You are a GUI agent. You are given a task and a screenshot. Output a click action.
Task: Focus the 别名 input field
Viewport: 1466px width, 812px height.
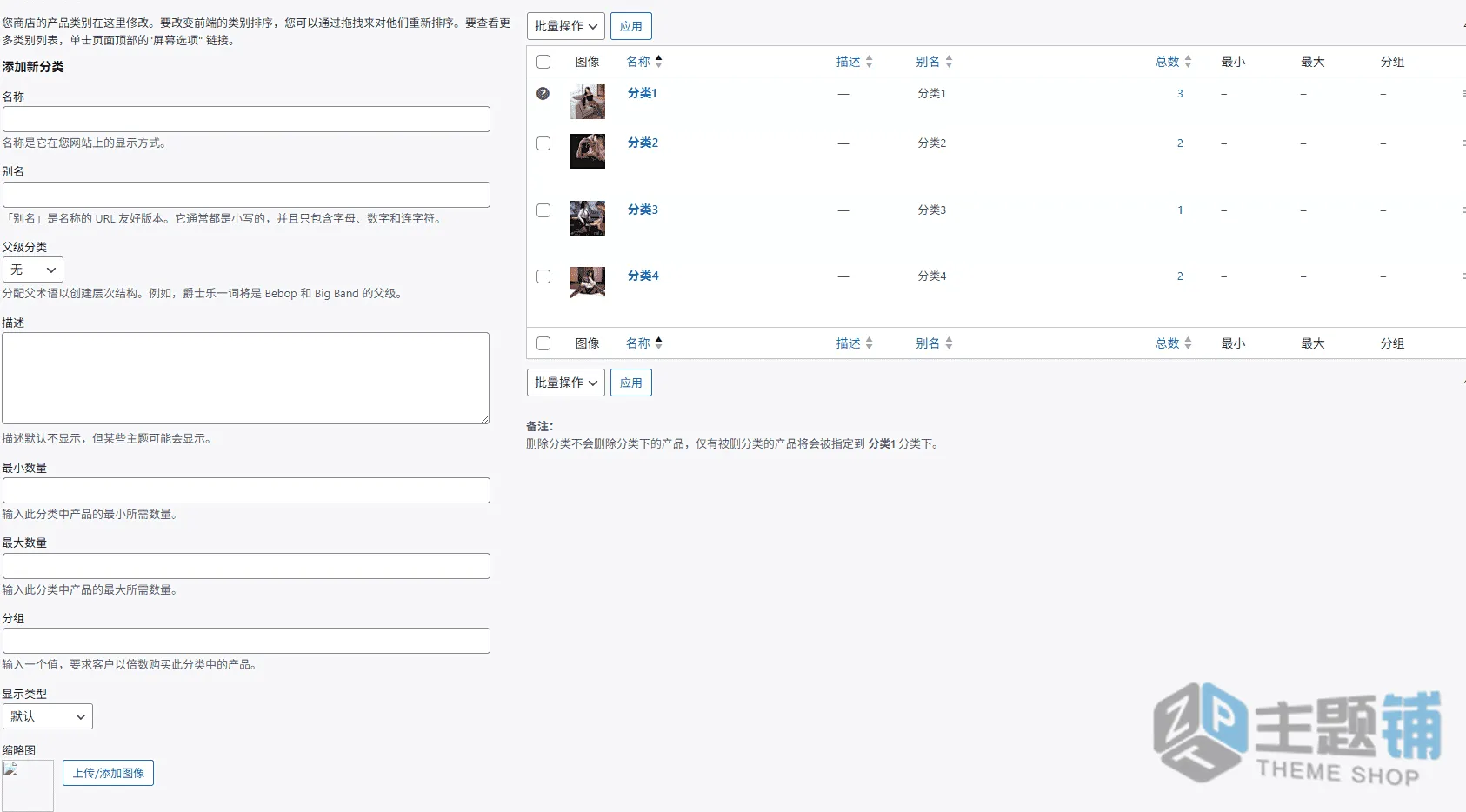pos(246,195)
